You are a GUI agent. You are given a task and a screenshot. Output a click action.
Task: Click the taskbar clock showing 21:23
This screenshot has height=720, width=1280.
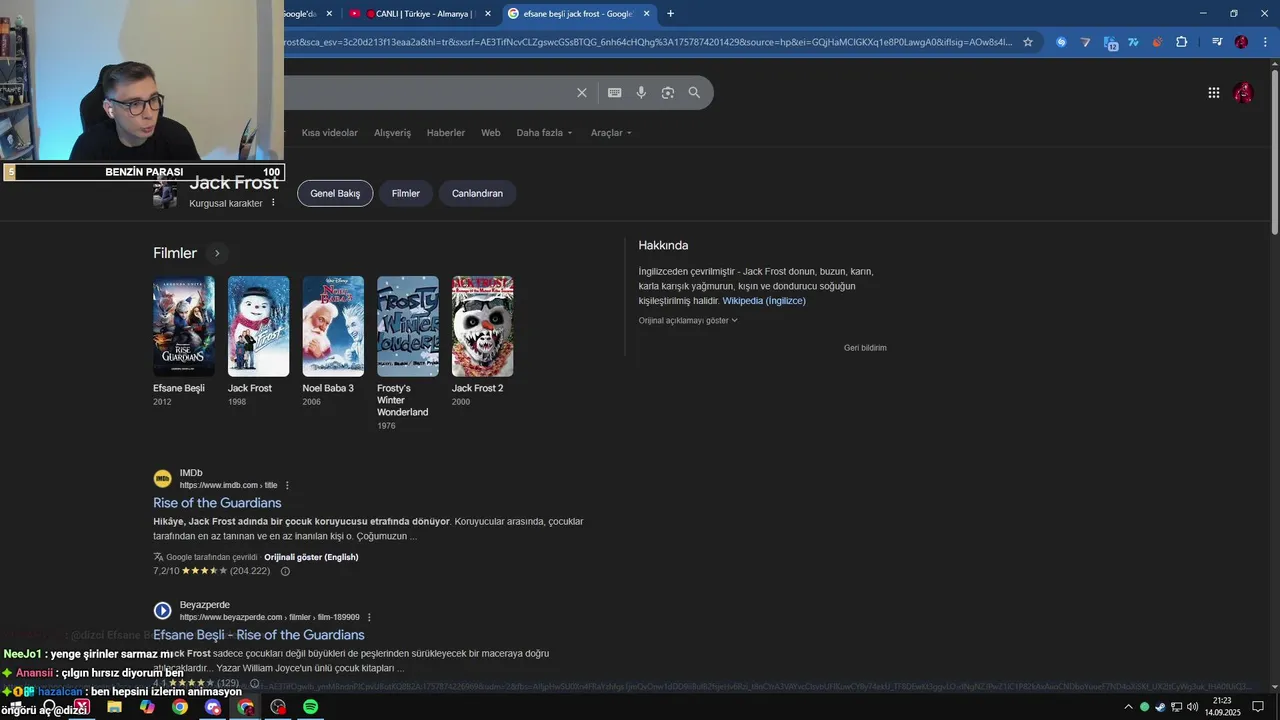(x=1221, y=707)
